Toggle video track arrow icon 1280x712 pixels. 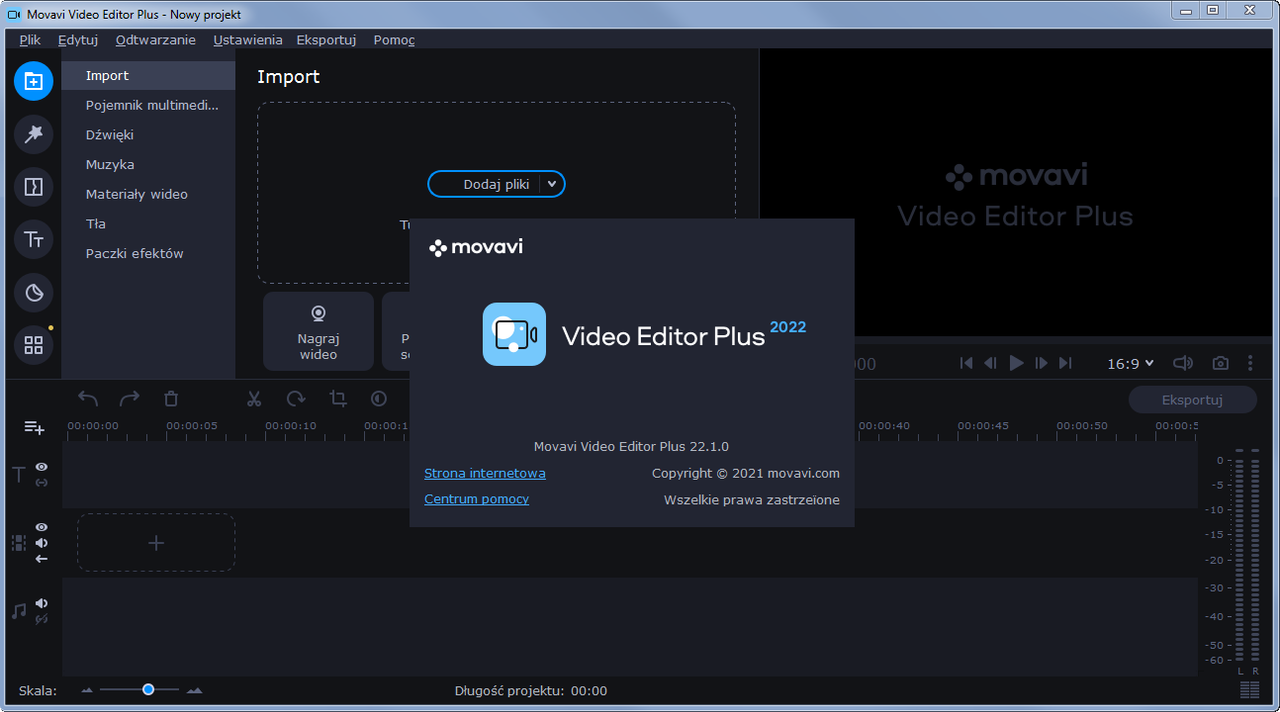(x=42, y=559)
